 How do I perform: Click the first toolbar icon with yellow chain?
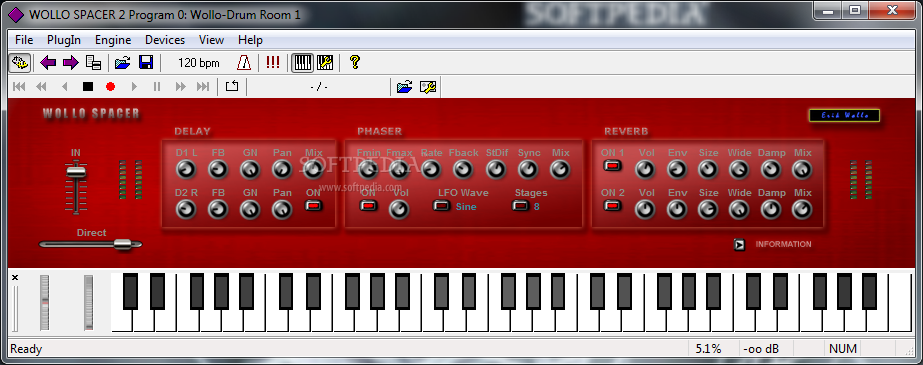click(x=20, y=62)
